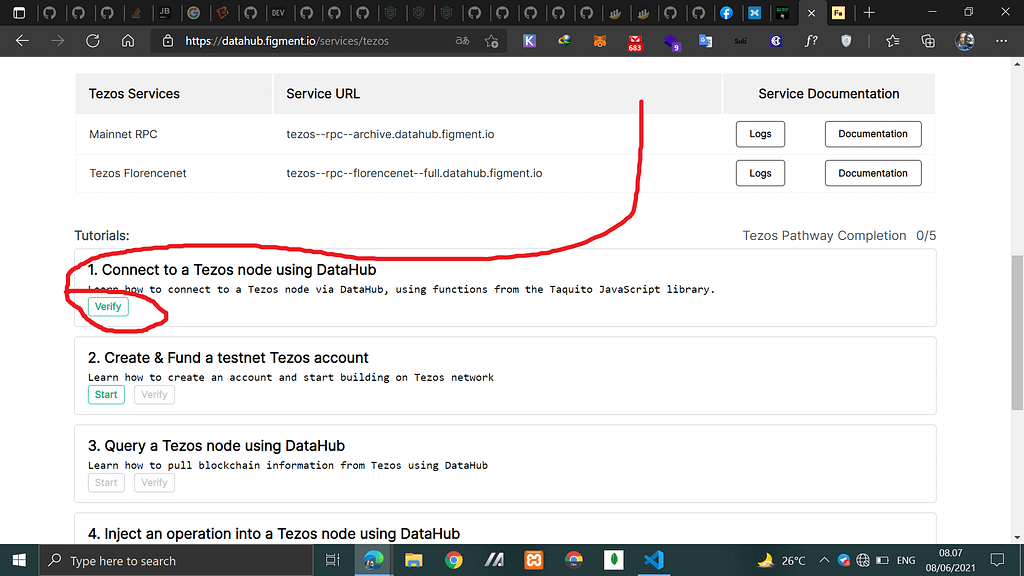The height and width of the screenshot is (576, 1024).
Task: Open XAMPP from the taskbar
Action: coord(534,560)
